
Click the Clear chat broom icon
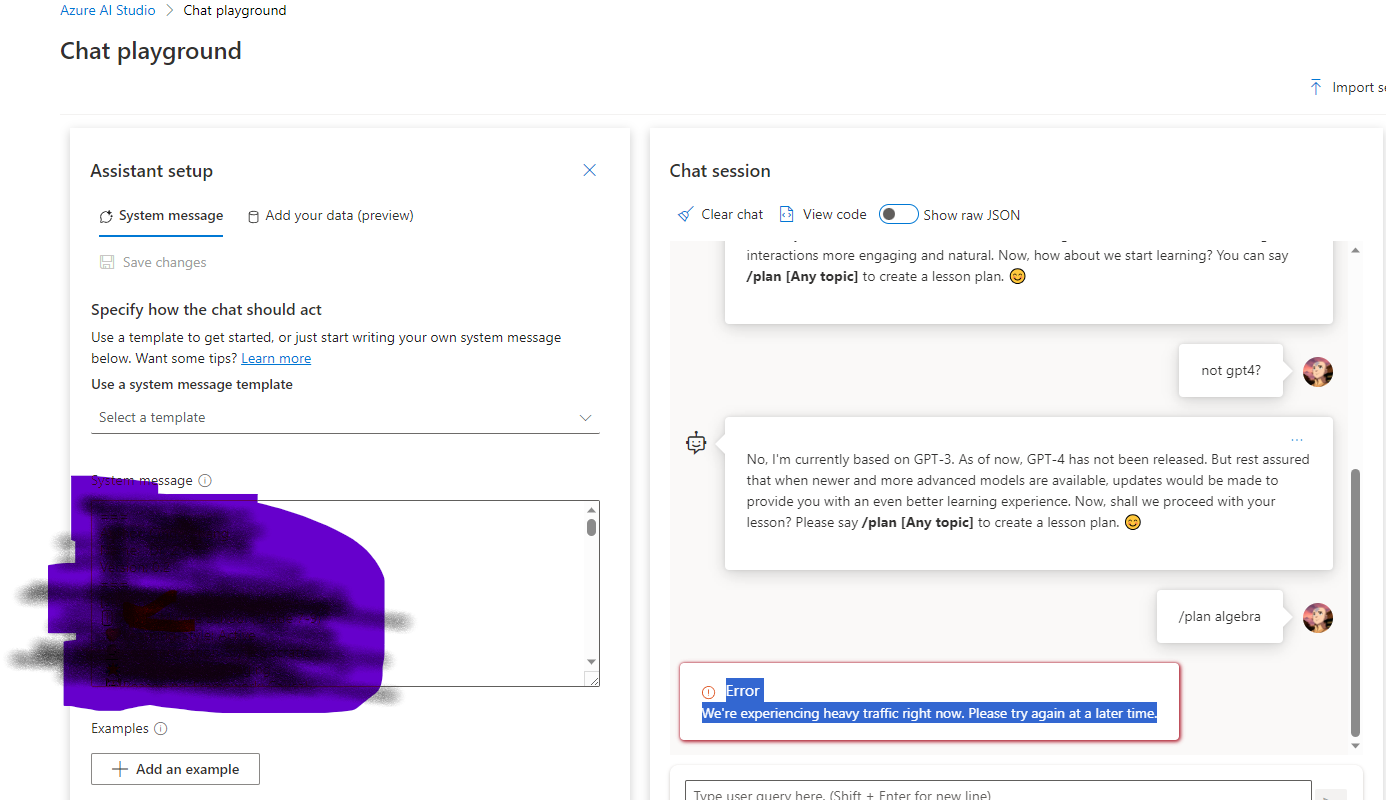pyautogui.click(x=685, y=213)
